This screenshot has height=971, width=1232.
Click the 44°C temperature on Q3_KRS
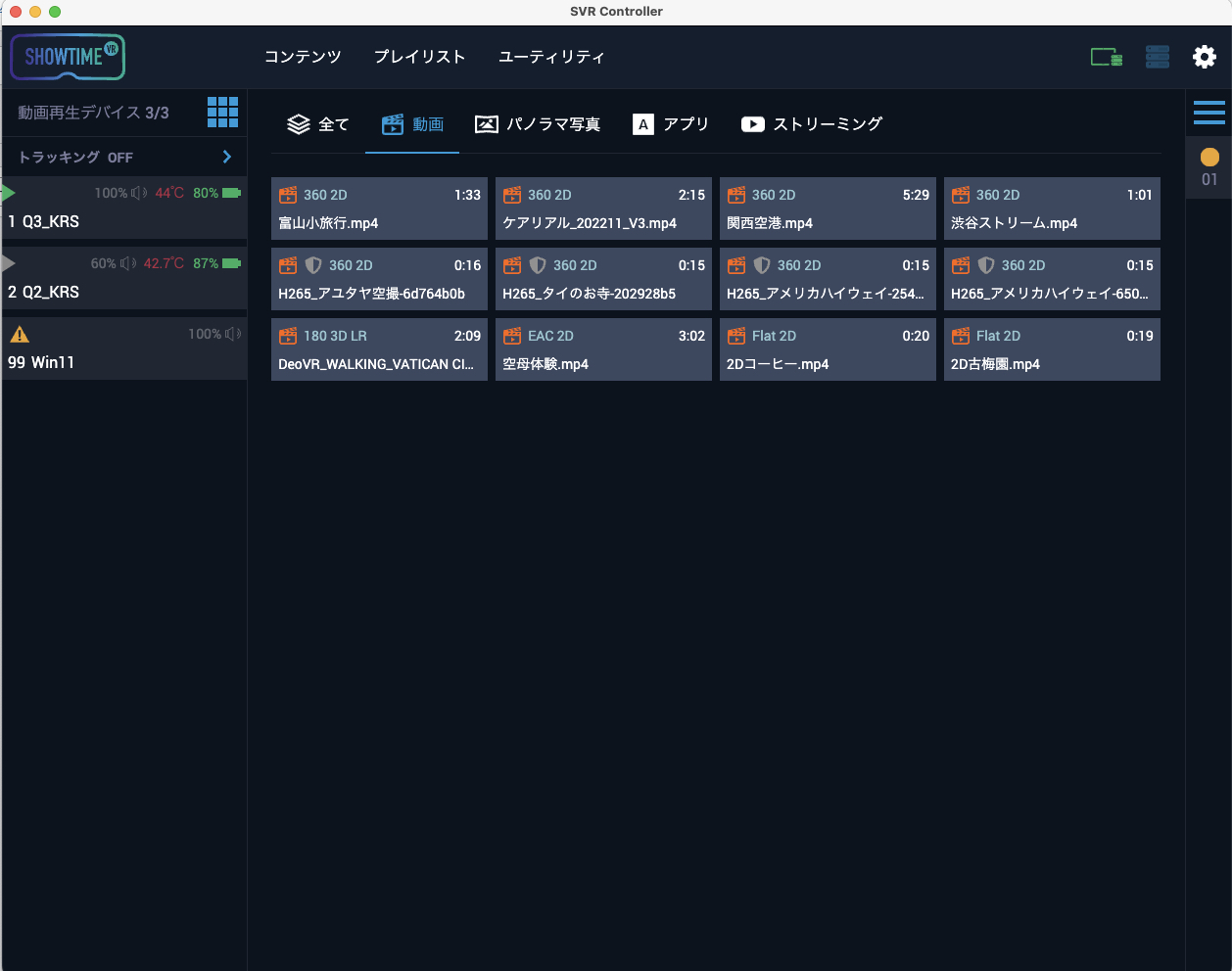pyautogui.click(x=169, y=193)
